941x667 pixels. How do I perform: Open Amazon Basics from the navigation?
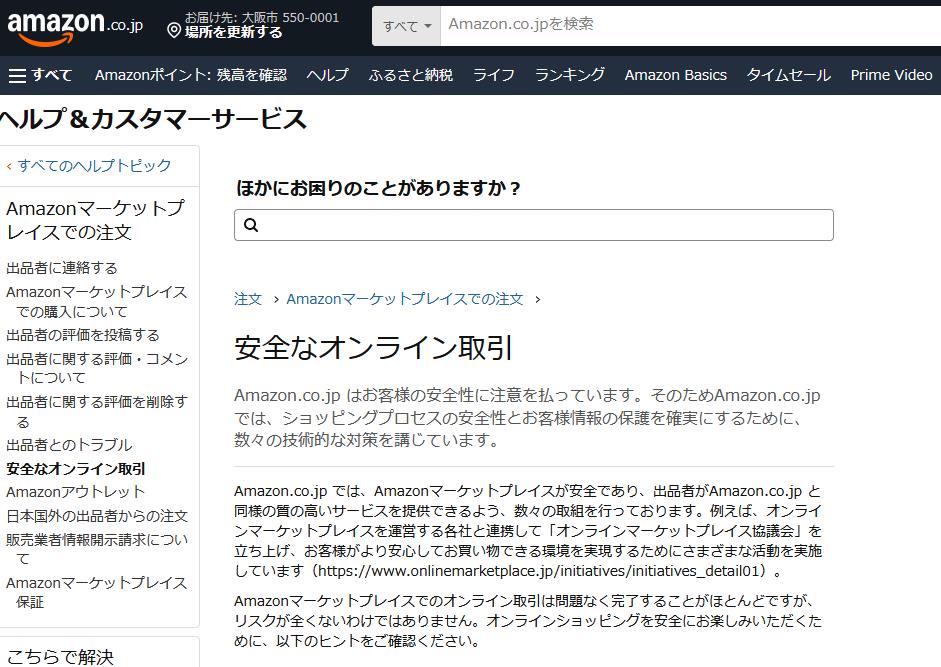pos(675,74)
